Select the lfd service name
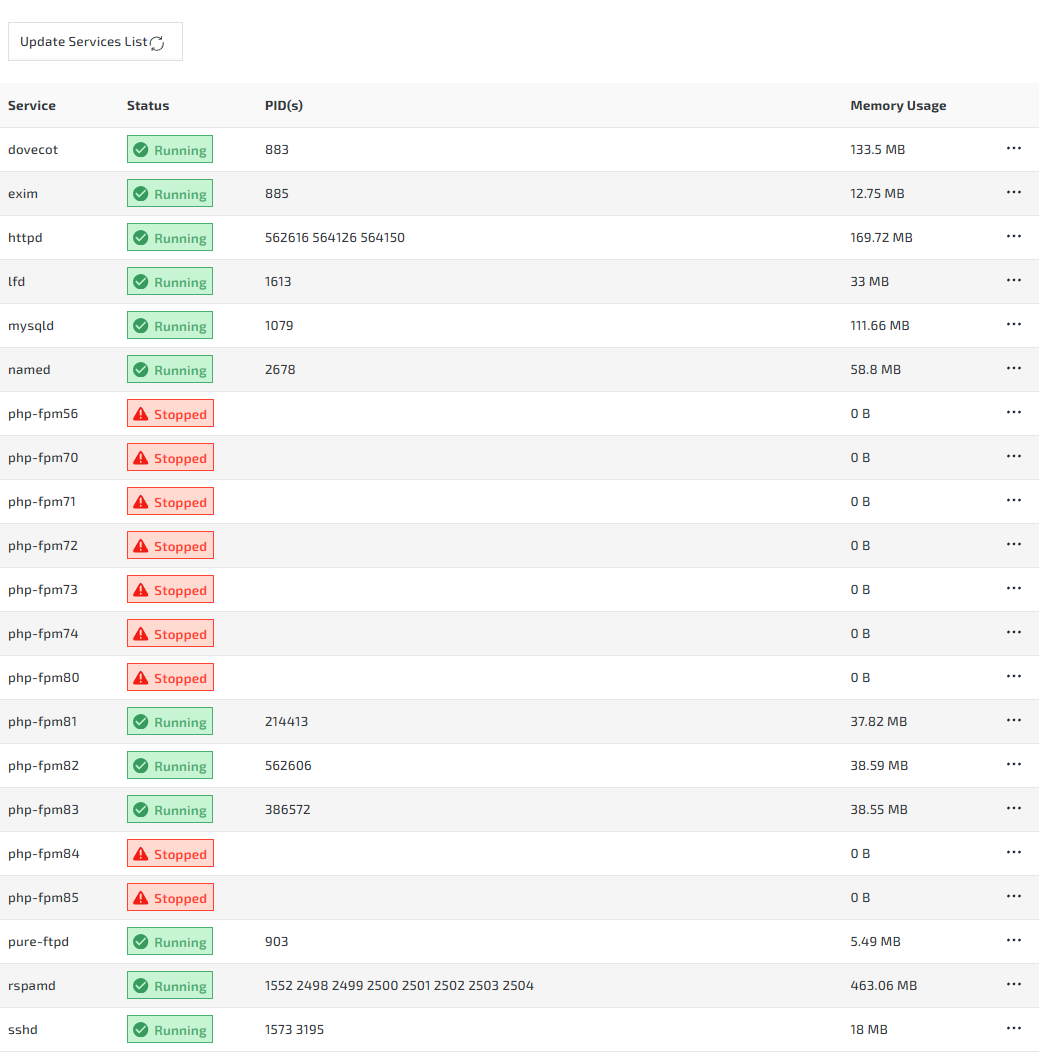The height and width of the screenshot is (1063, 1048). (17, 282)
